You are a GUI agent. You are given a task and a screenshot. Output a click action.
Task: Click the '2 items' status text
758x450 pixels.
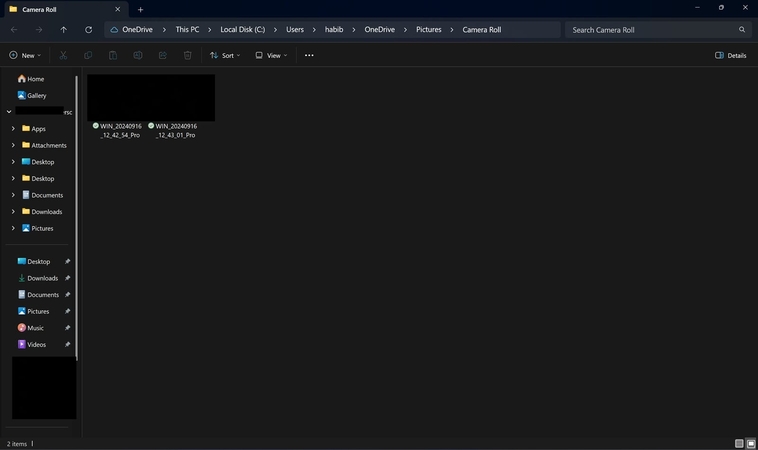coord(17,444)
